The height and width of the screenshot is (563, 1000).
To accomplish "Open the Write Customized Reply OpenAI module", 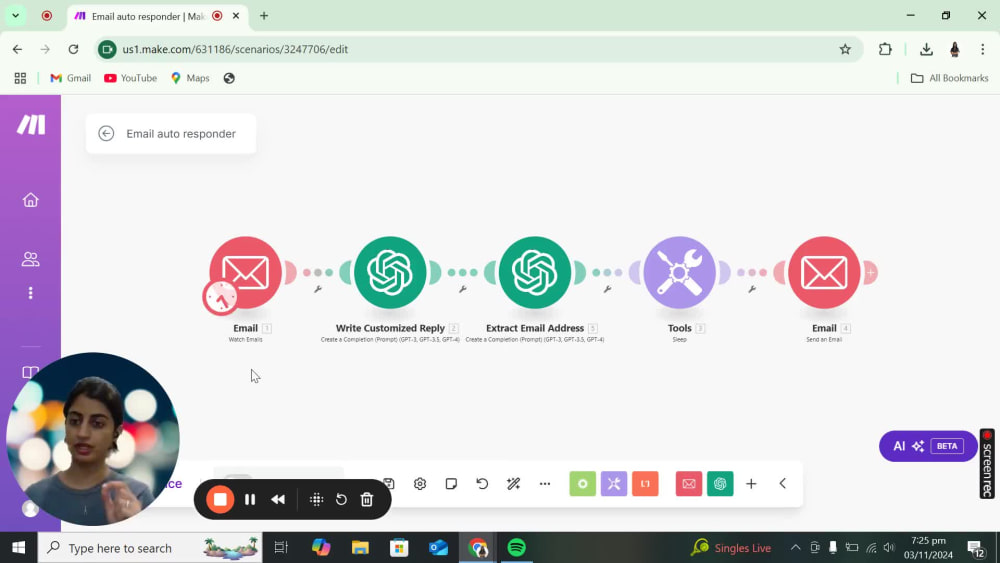I will click(x=390, y=272).
